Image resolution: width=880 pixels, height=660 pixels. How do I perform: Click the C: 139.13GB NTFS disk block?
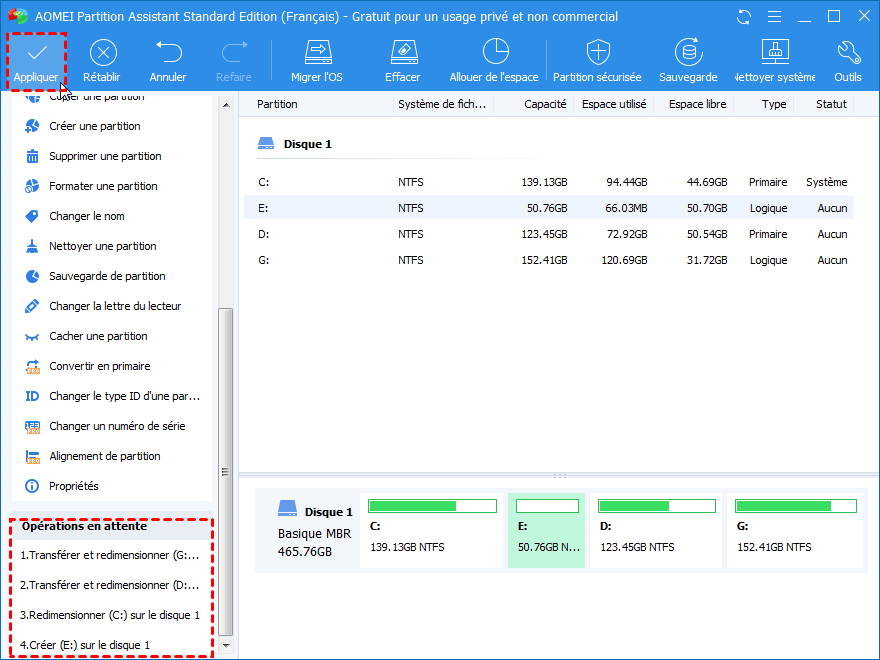click(x=432, y=530)
